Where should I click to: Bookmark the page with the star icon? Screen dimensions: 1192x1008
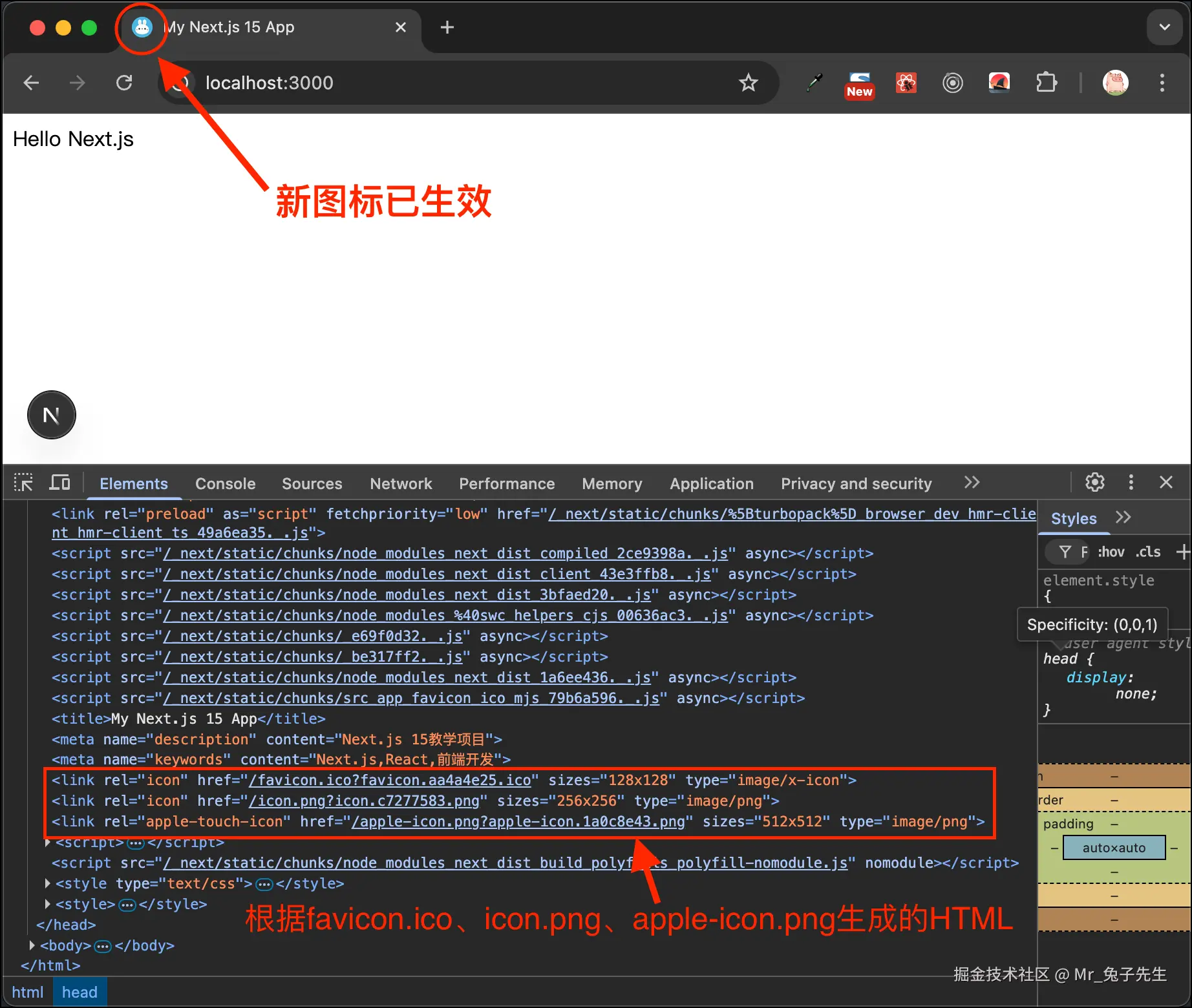click(748, 83)
